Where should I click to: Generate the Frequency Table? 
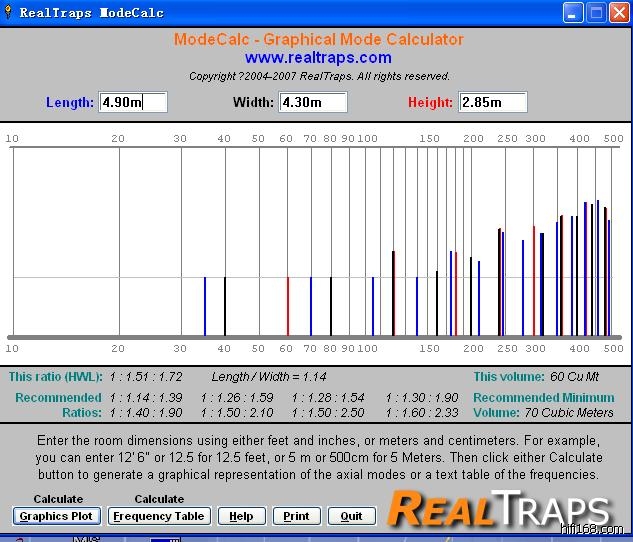click(x=159, y=516)
